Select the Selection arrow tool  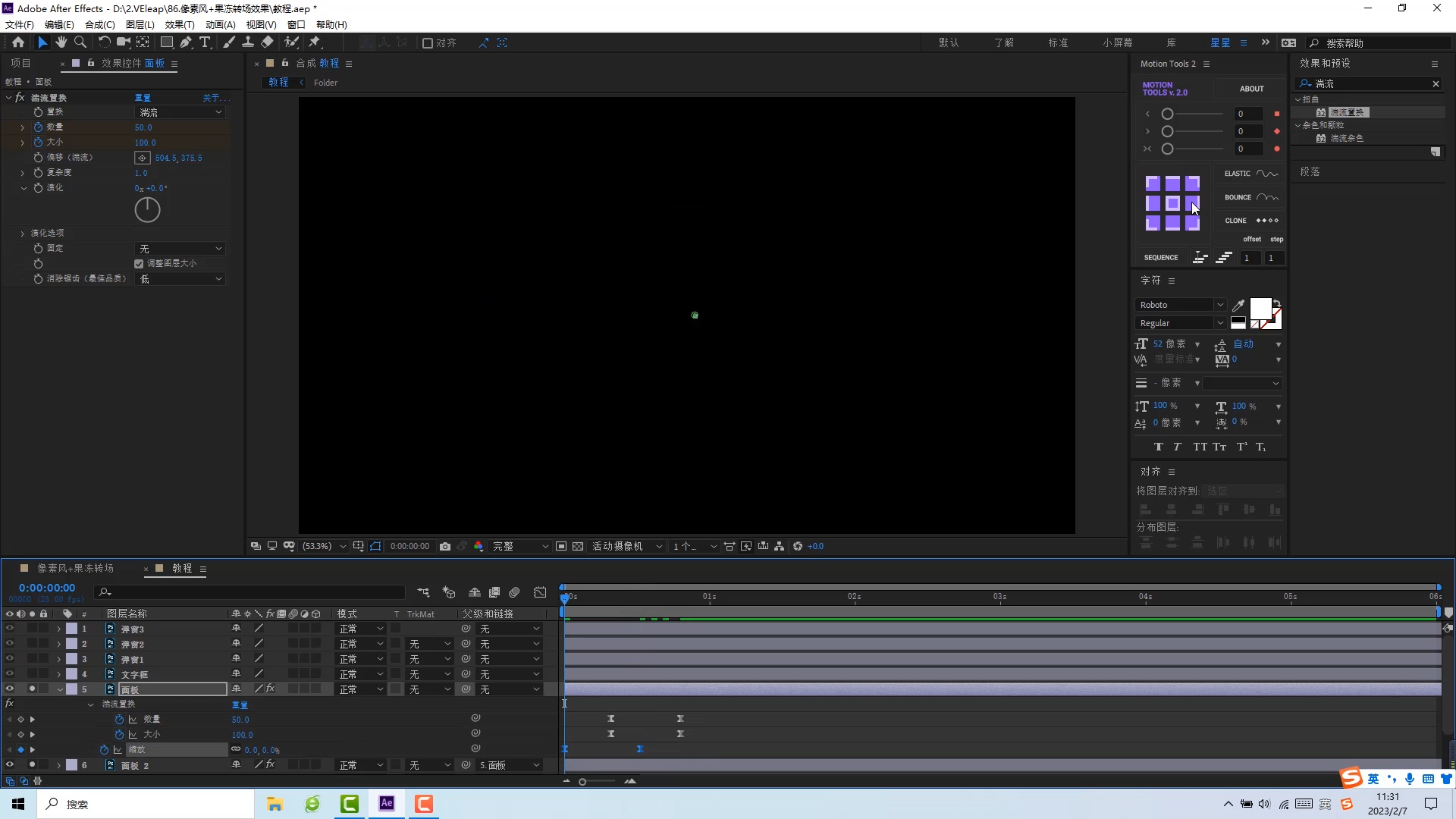(42, 42)
